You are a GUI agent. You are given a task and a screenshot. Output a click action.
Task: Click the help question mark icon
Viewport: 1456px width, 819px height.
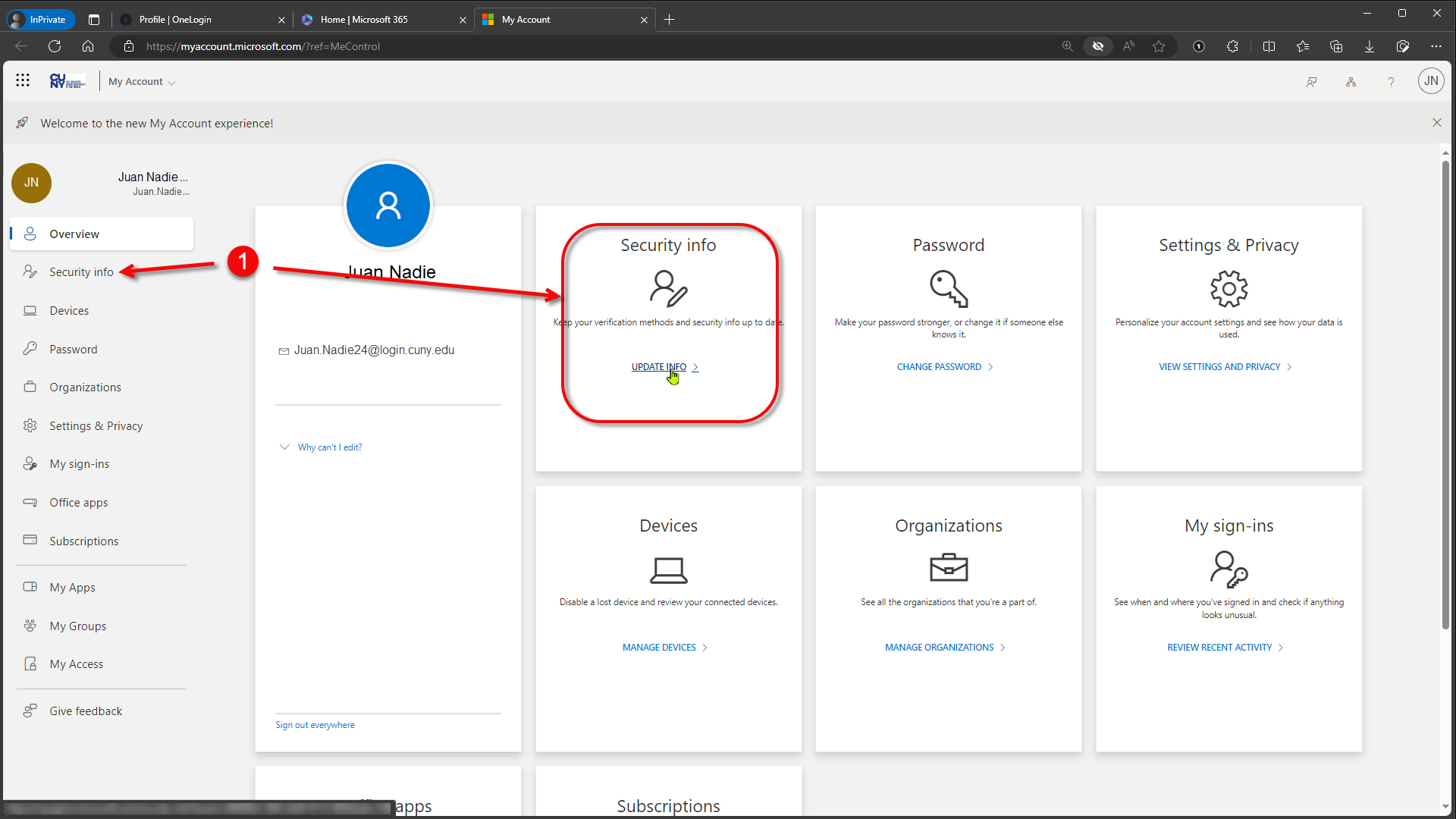click(x=1391, y=82)
